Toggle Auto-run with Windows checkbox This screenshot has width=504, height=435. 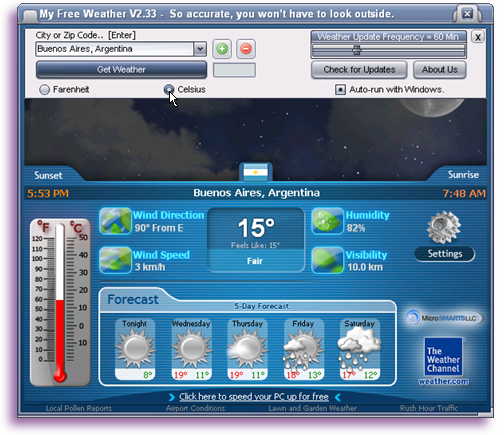340,90
